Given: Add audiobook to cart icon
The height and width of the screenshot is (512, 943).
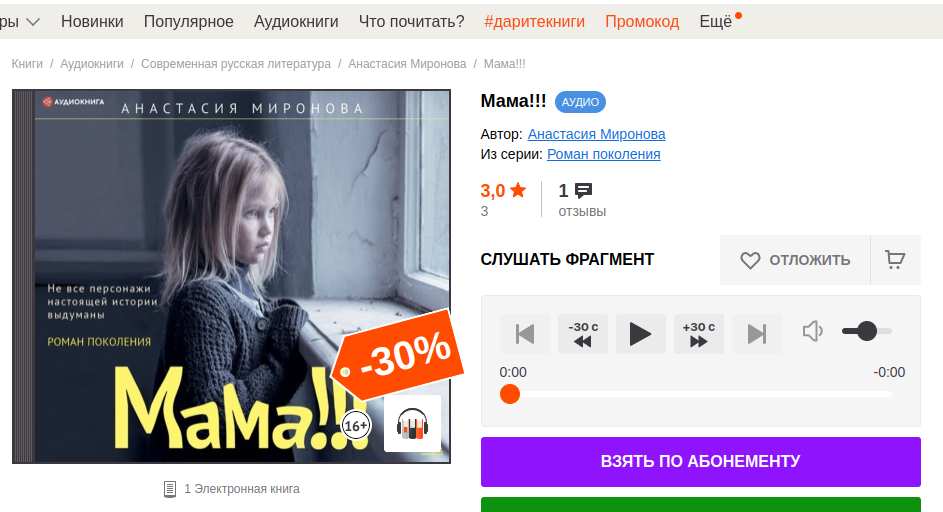Looking at the screenshot, I should [895, 260].
